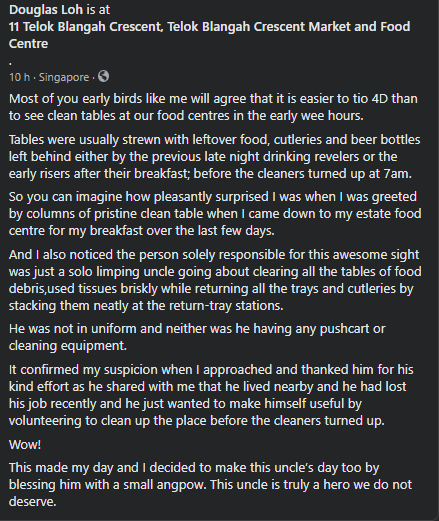Click the globe public audience icon

103,76
